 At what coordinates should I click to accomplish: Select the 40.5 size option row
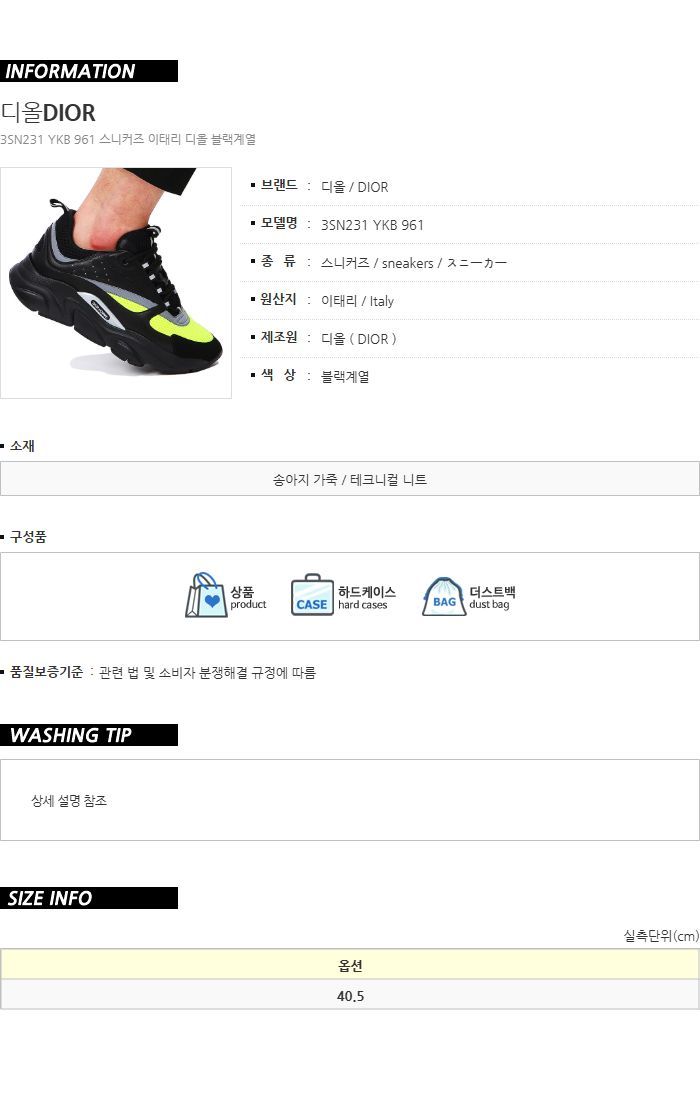pos(350,996)
